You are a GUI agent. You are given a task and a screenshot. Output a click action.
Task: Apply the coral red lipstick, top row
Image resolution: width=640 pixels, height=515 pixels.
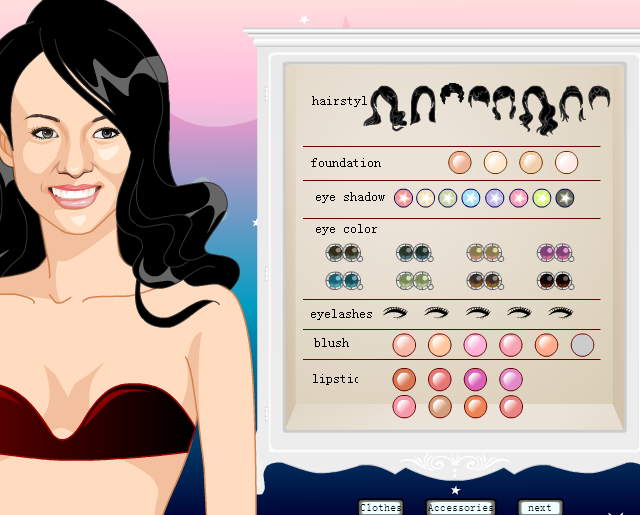pos(440,379)
